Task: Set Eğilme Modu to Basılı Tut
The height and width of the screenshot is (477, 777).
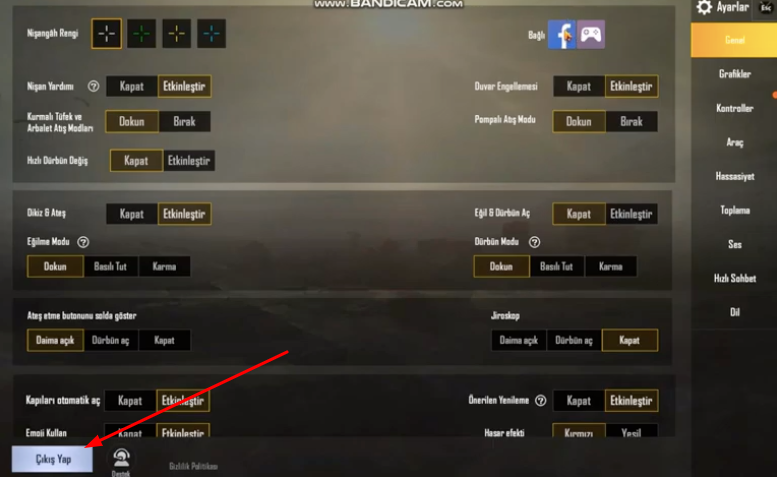Action: (x=111, y=266)
